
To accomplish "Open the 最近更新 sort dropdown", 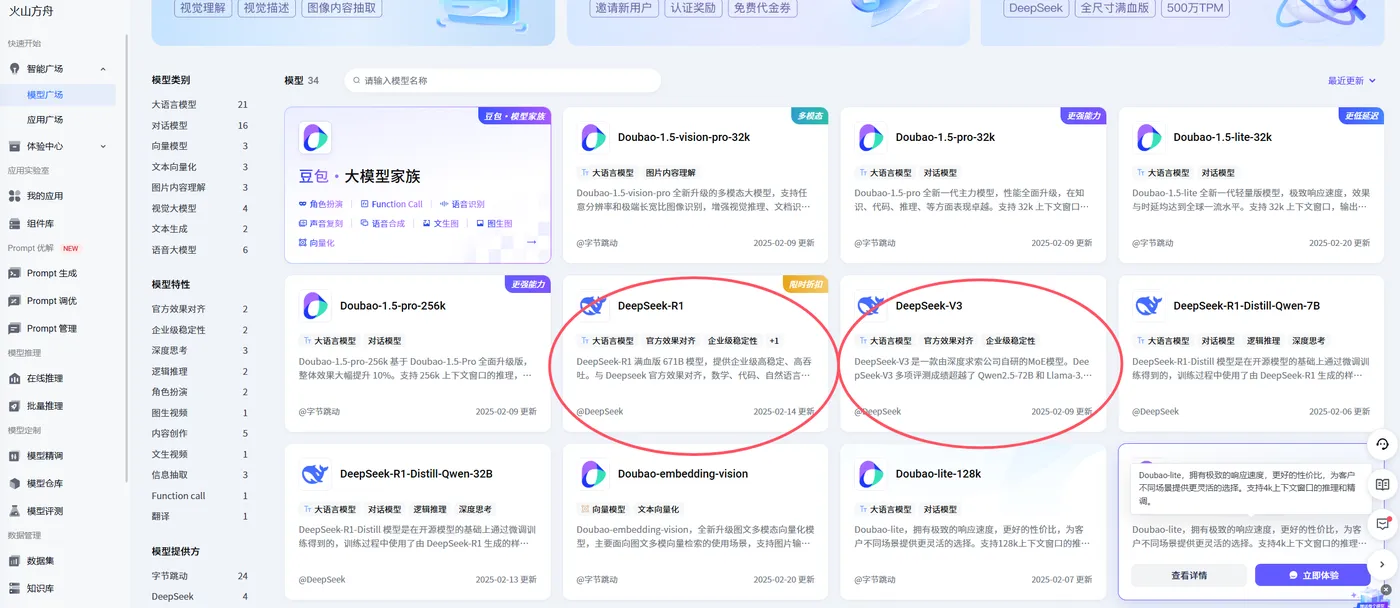I will (x=1351, y=80).
